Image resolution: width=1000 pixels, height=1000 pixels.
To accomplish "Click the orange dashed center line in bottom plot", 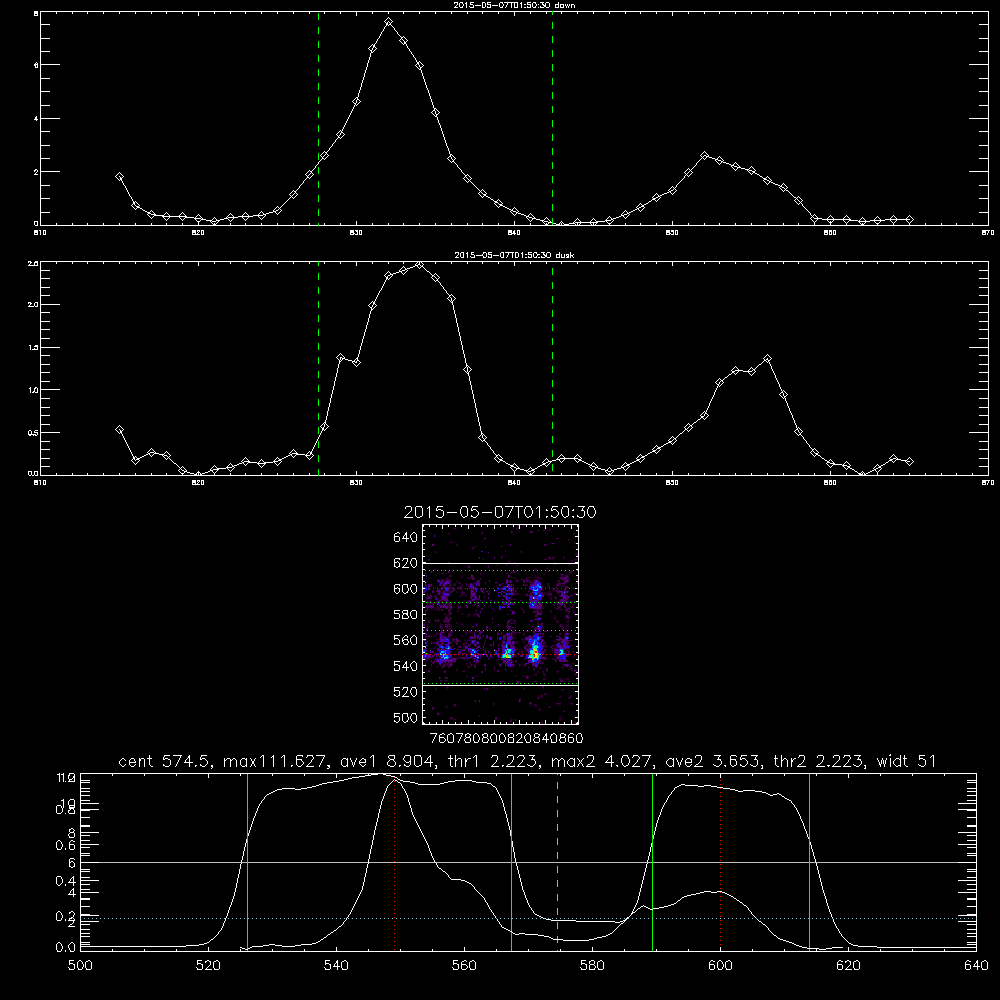I will tap(557, 861).
